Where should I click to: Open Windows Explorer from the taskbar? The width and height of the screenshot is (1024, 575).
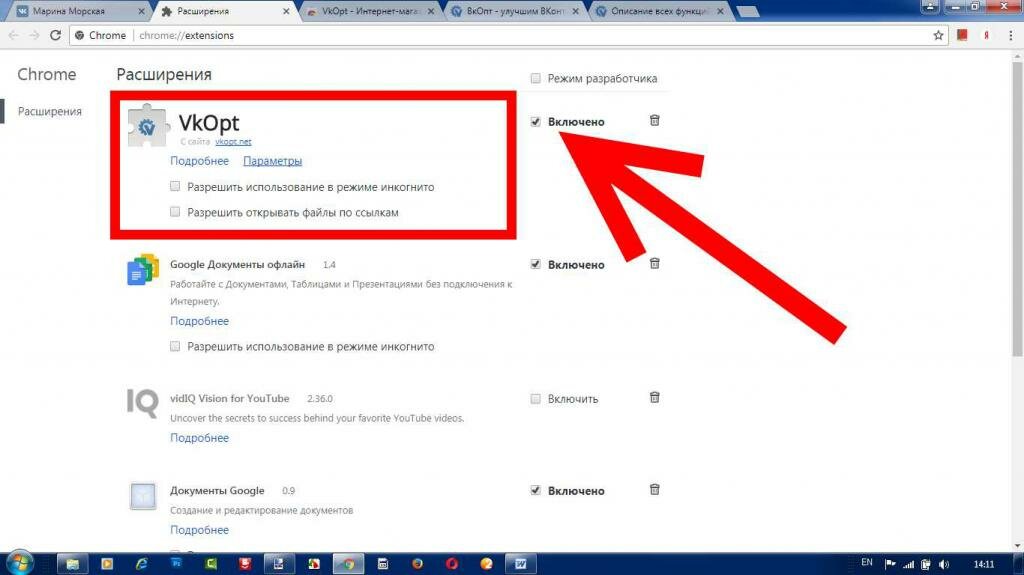tap(72, 563)
